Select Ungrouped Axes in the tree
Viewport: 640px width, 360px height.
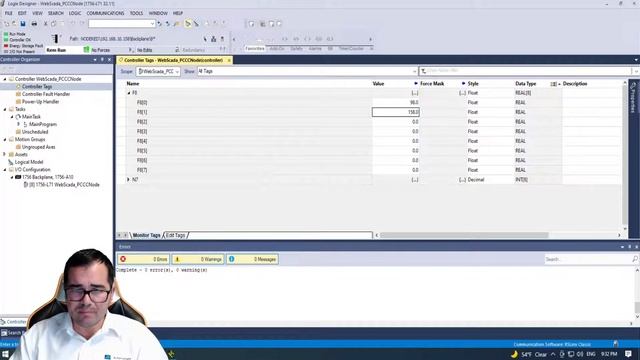38,147
